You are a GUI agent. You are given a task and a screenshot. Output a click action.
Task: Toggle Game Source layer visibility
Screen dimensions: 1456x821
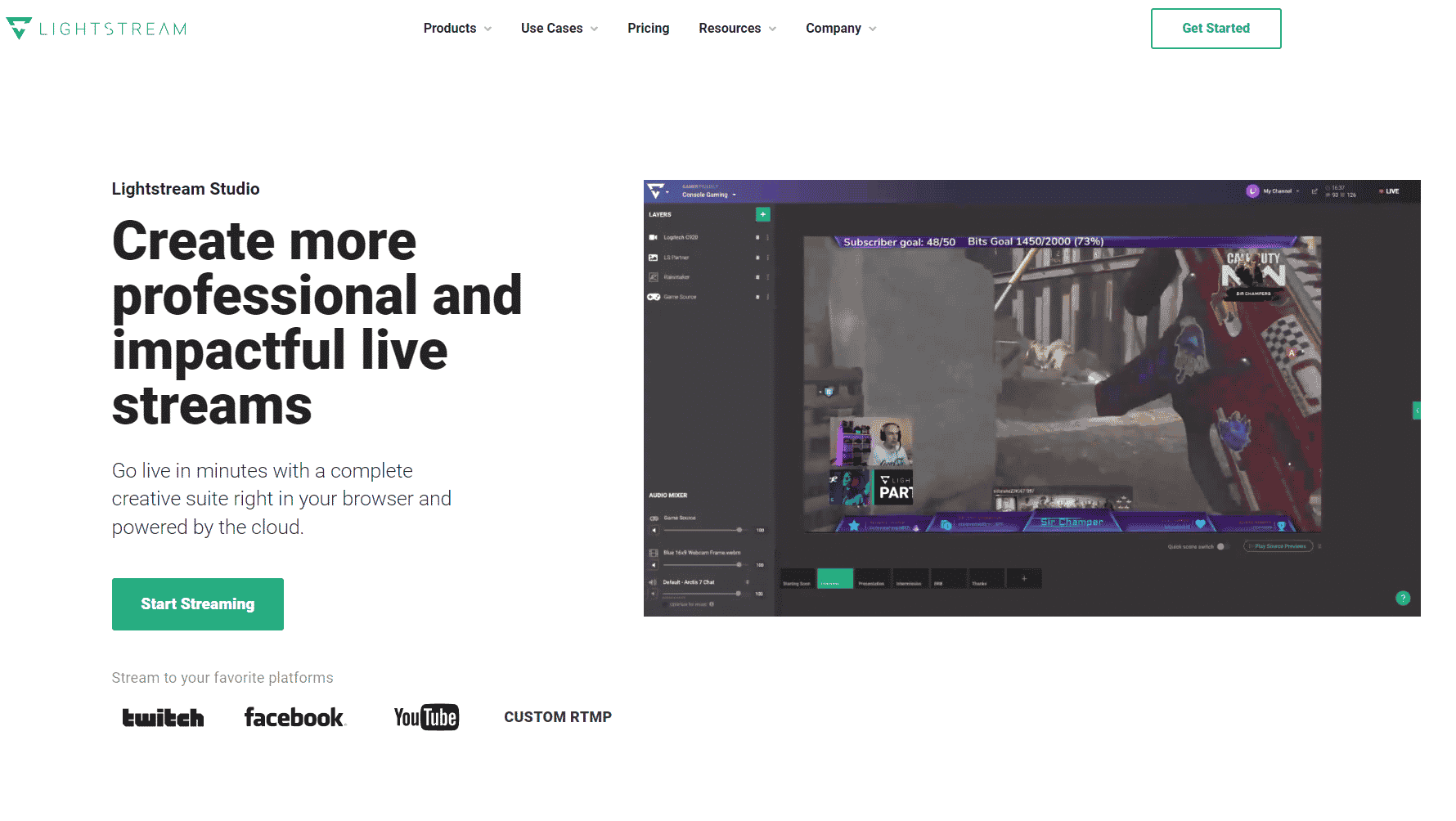[757, 297]
